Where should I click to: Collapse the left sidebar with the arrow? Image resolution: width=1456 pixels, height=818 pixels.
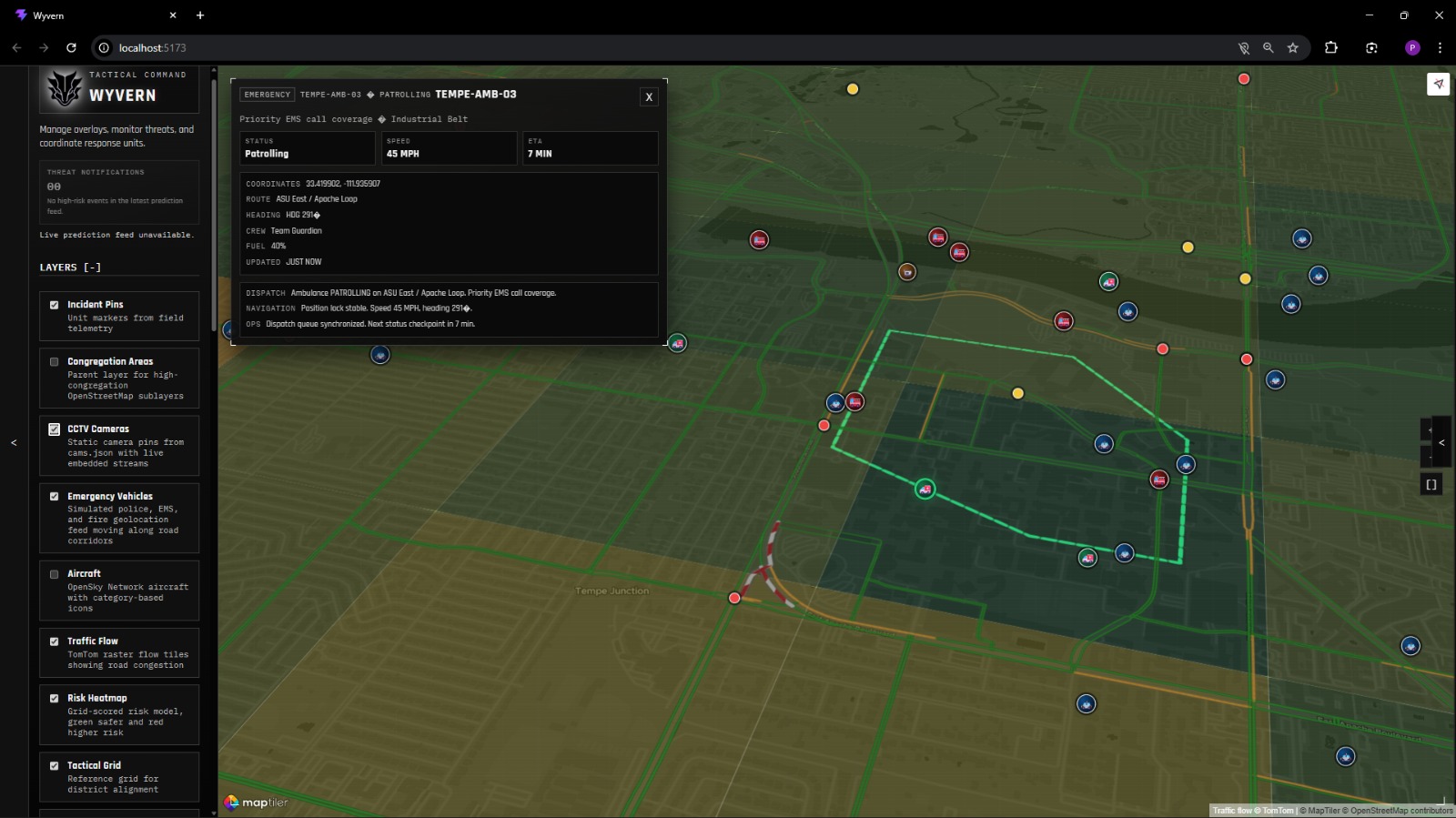tap(14, 442)
